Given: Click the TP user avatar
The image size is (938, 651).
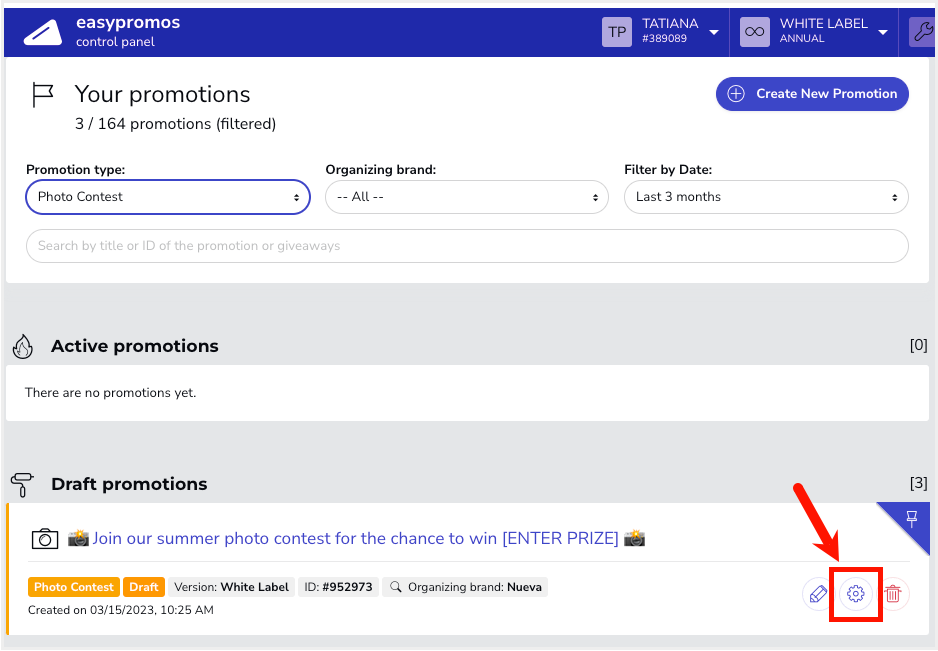Looking at the screenshot, I should point(617,32).
